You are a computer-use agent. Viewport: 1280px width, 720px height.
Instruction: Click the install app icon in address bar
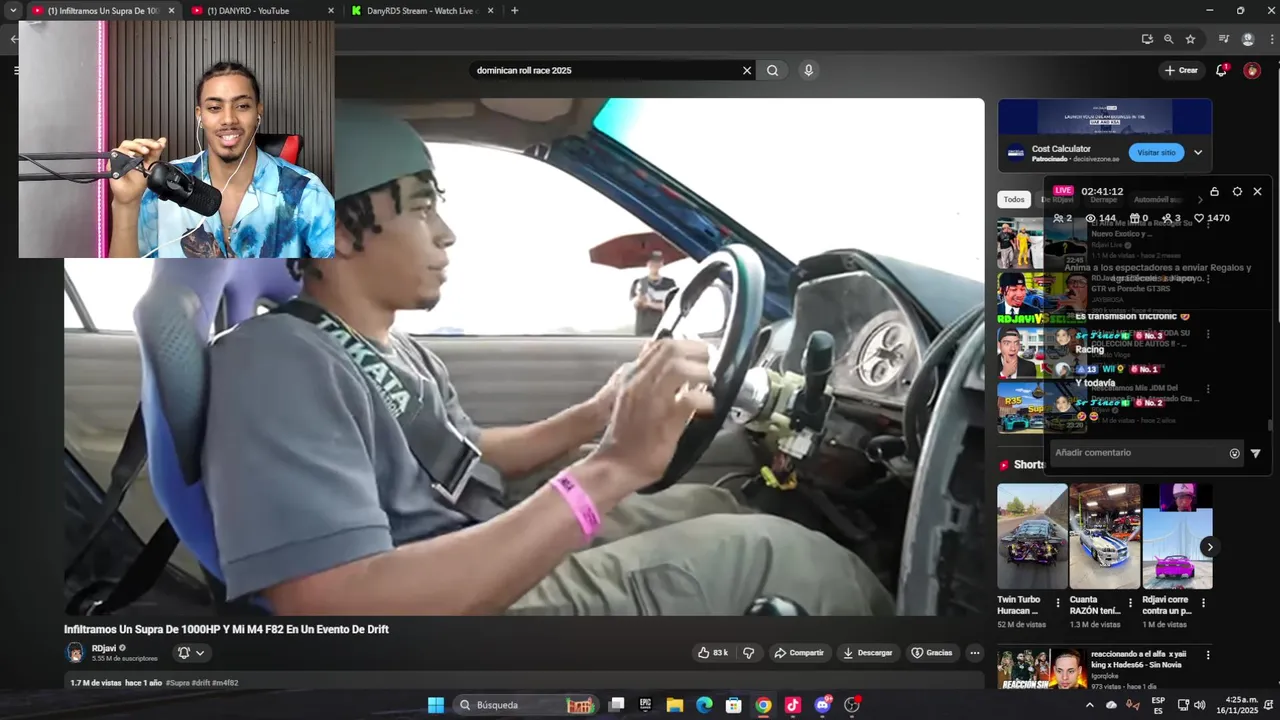pyautogui.click(x=1147, y=39)
